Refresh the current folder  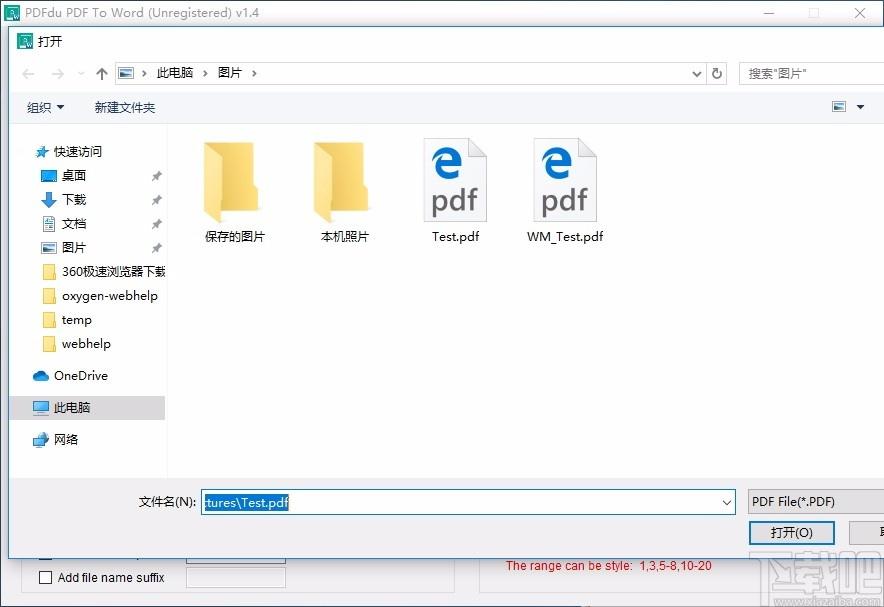point(717,73)
